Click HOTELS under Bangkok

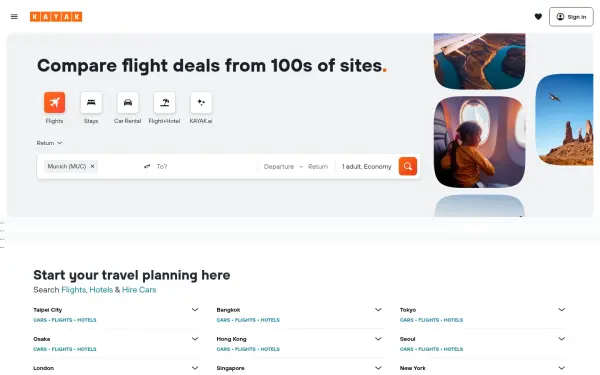pyautogui.click(x=270, y=320)
